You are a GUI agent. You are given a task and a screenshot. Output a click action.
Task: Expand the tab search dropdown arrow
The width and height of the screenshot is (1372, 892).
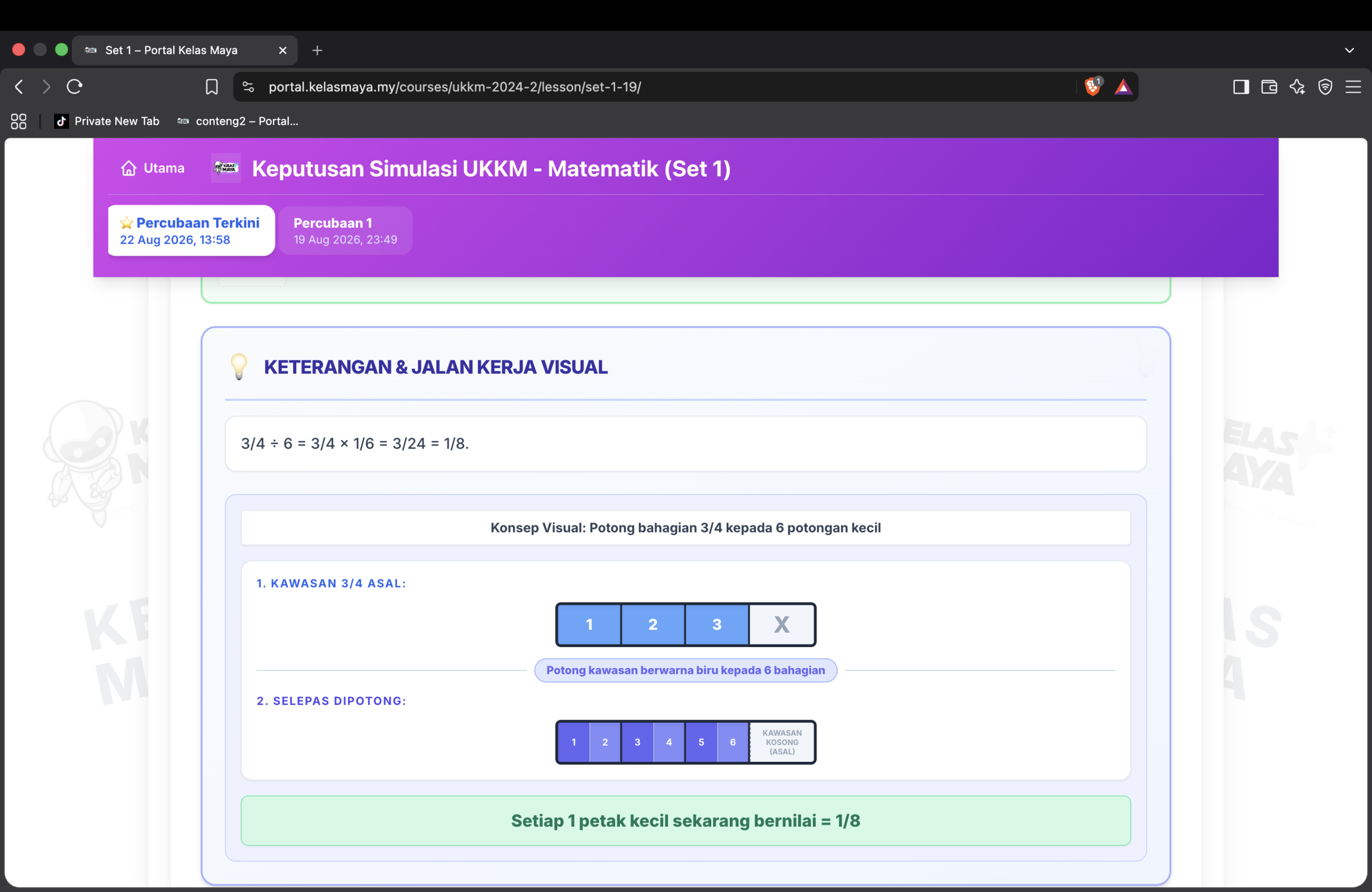(1349, 51)
